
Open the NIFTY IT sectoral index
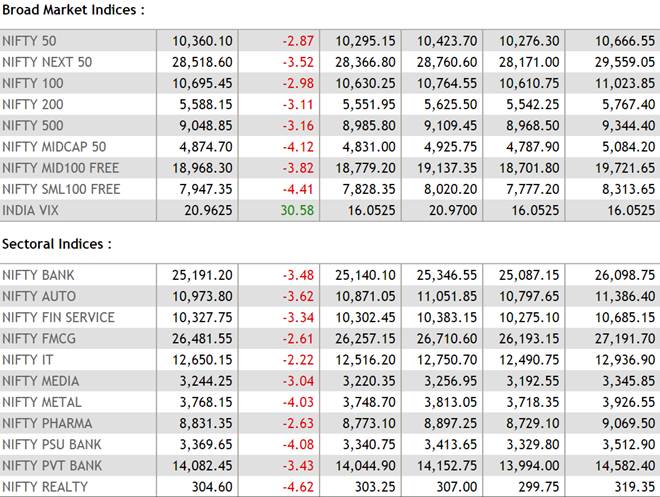[x=27, y=360]
